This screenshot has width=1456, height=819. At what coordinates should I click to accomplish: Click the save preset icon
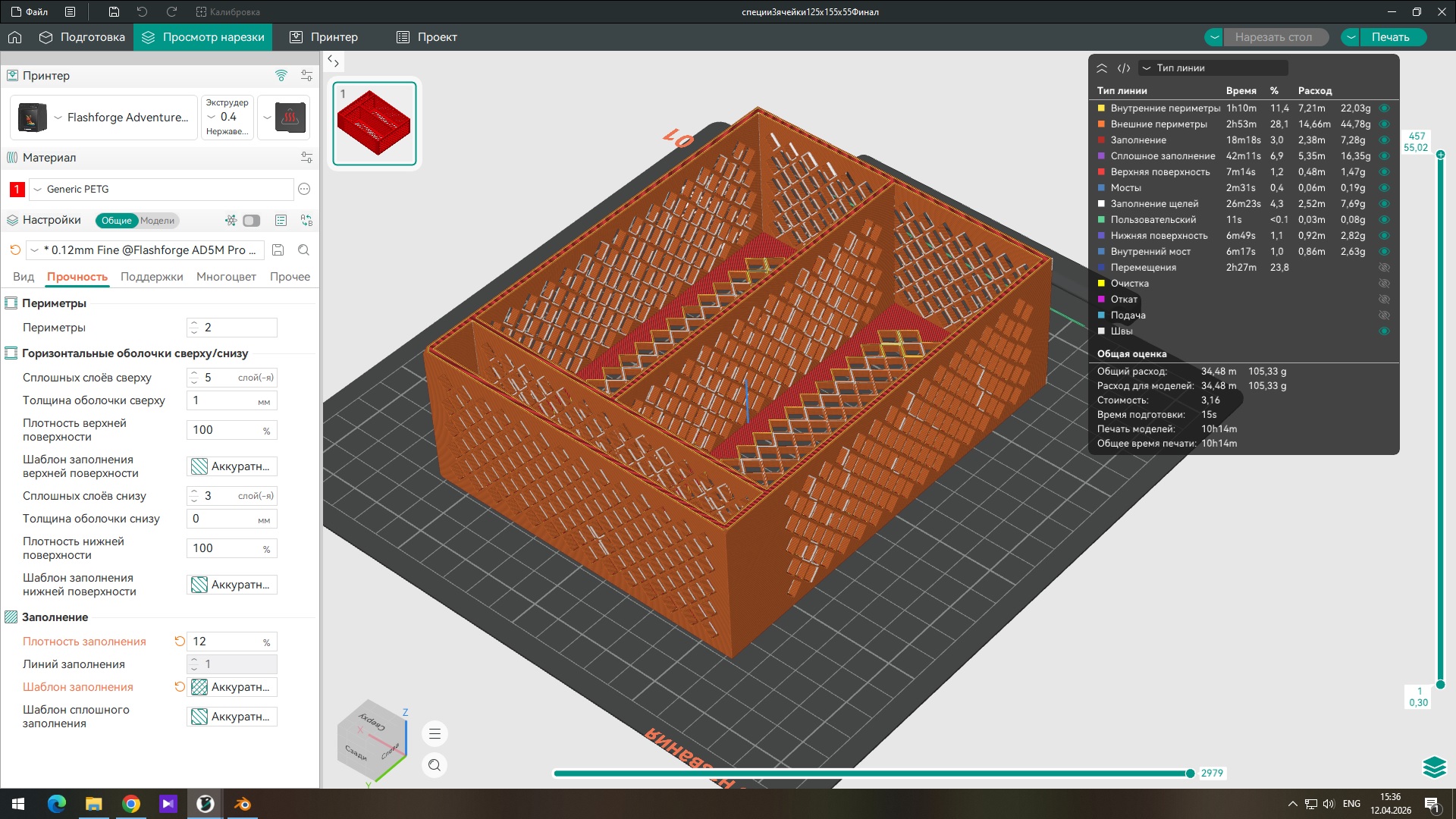point(278,249)
